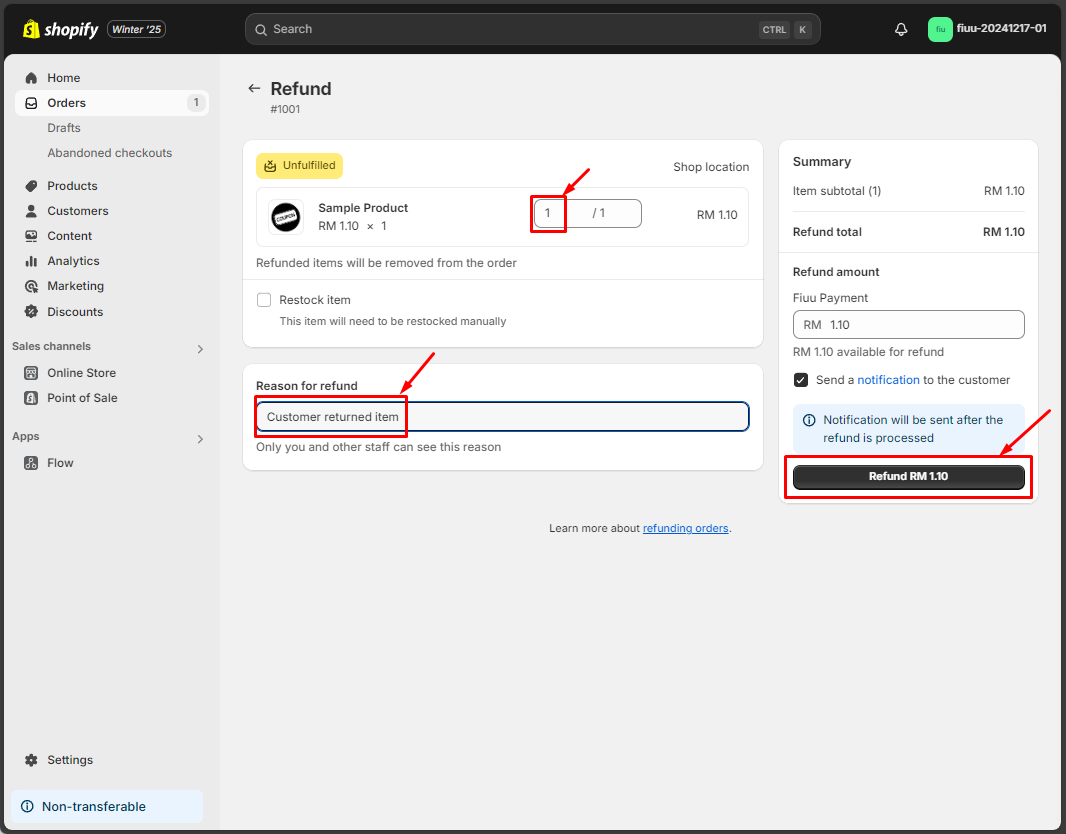Click the back arrow beside Refund
Screen dimensions: 1066x834
click(x=254, y=88)
